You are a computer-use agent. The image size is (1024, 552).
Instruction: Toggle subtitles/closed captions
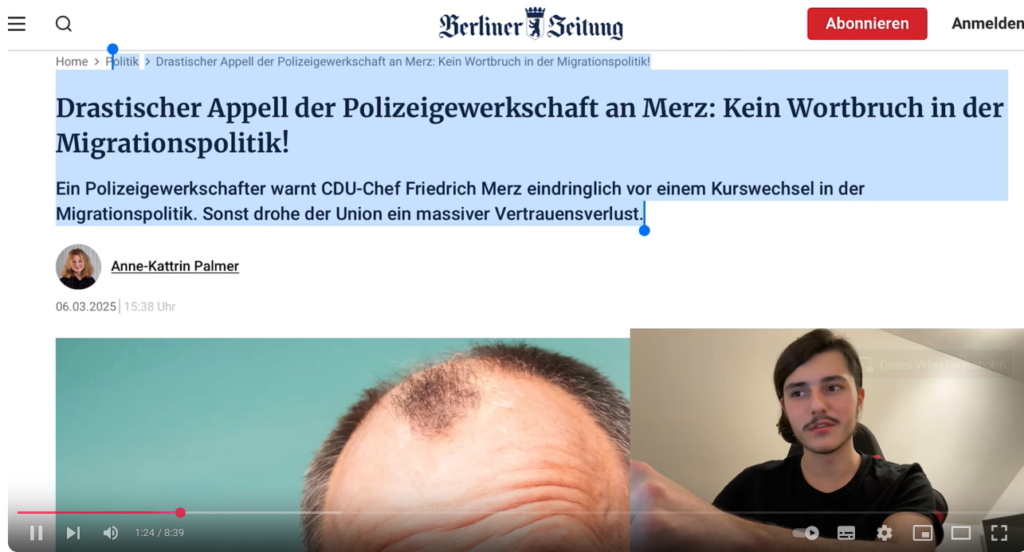846,533
